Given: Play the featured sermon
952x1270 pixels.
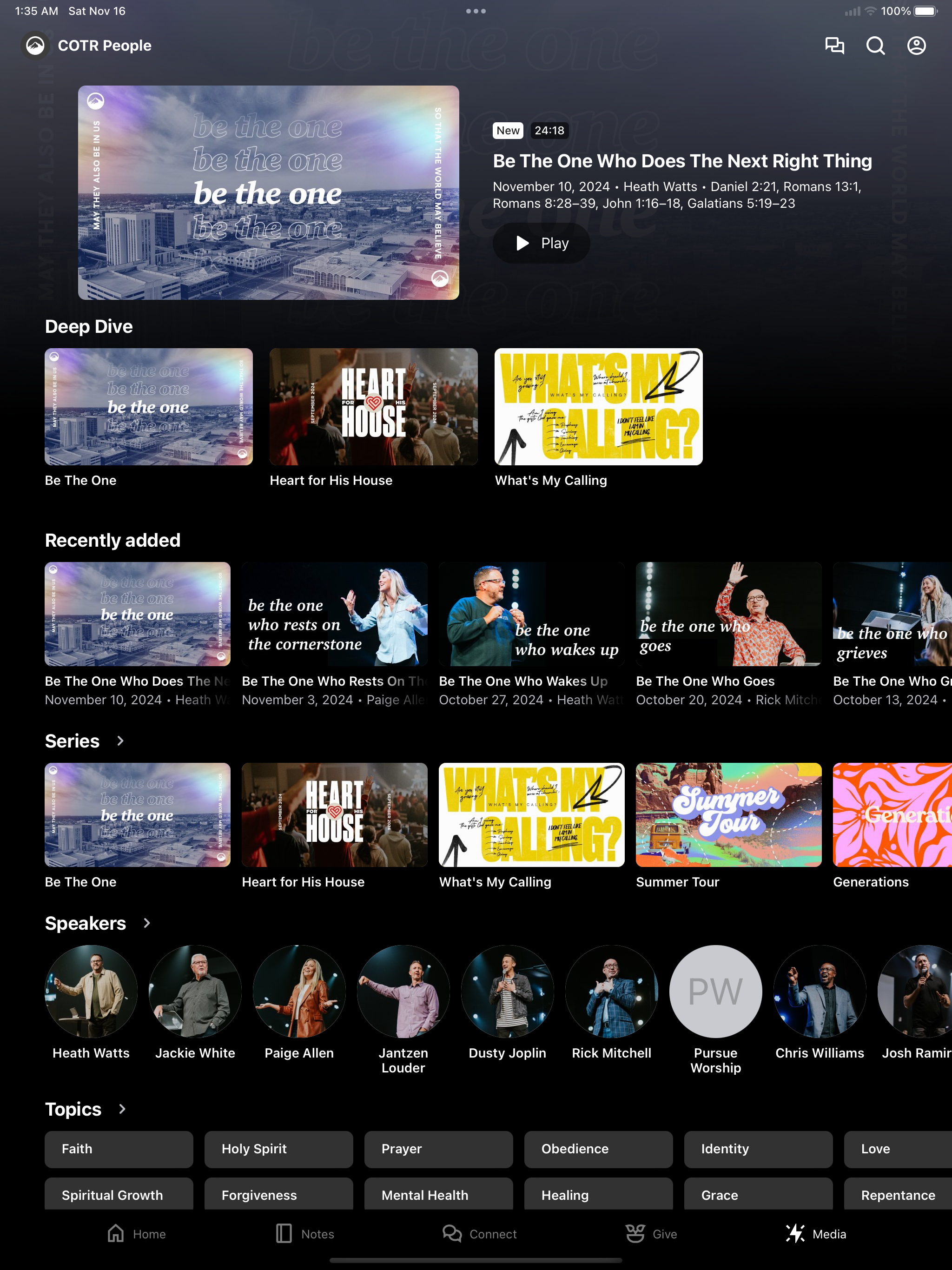Looking at the screenshot, I should point(541,244).
